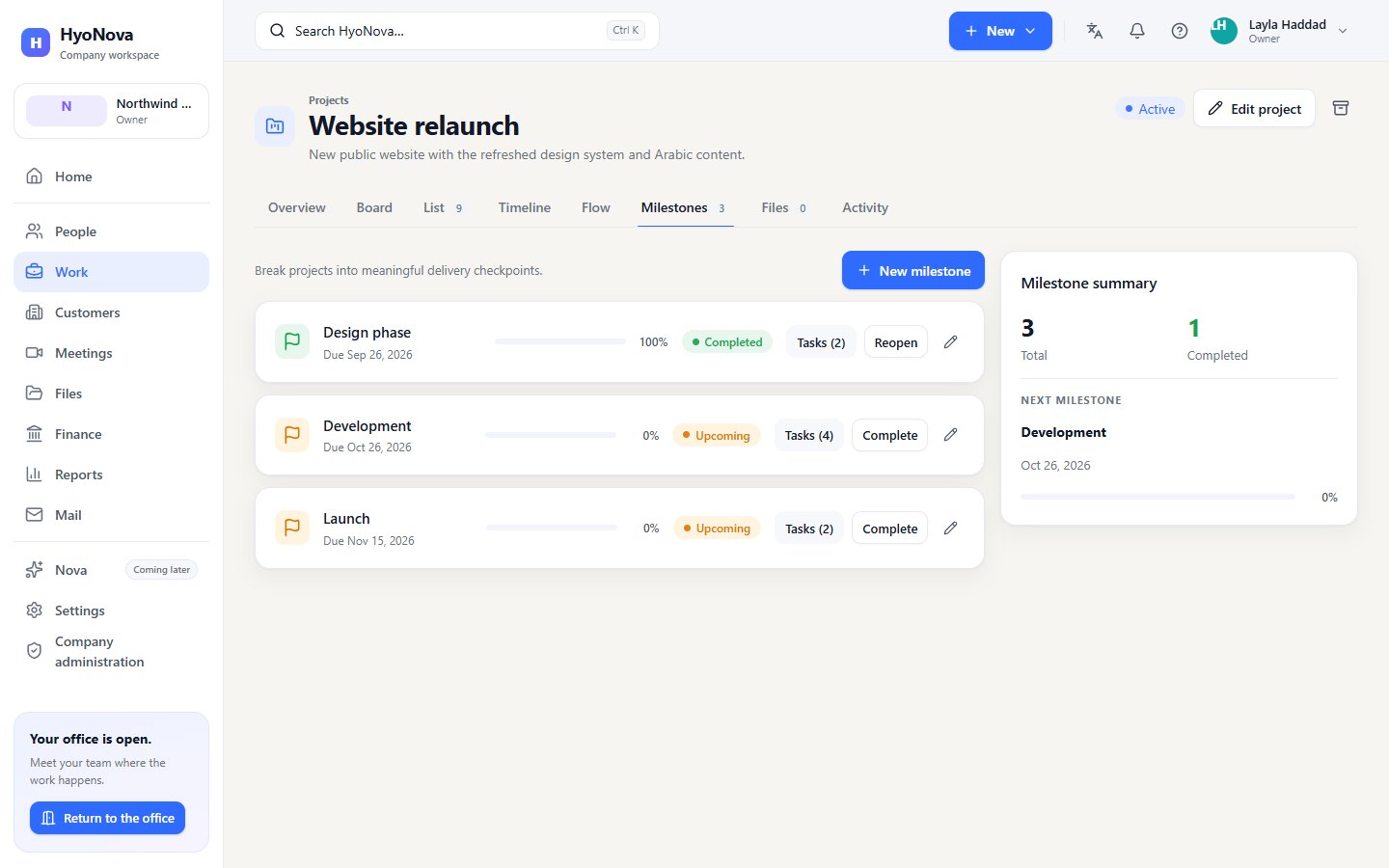Image resolution: width=1389 pixels, height=868 pixels.
Task: Open Tasks (4) for Development
Action: [x=809, y=435]
